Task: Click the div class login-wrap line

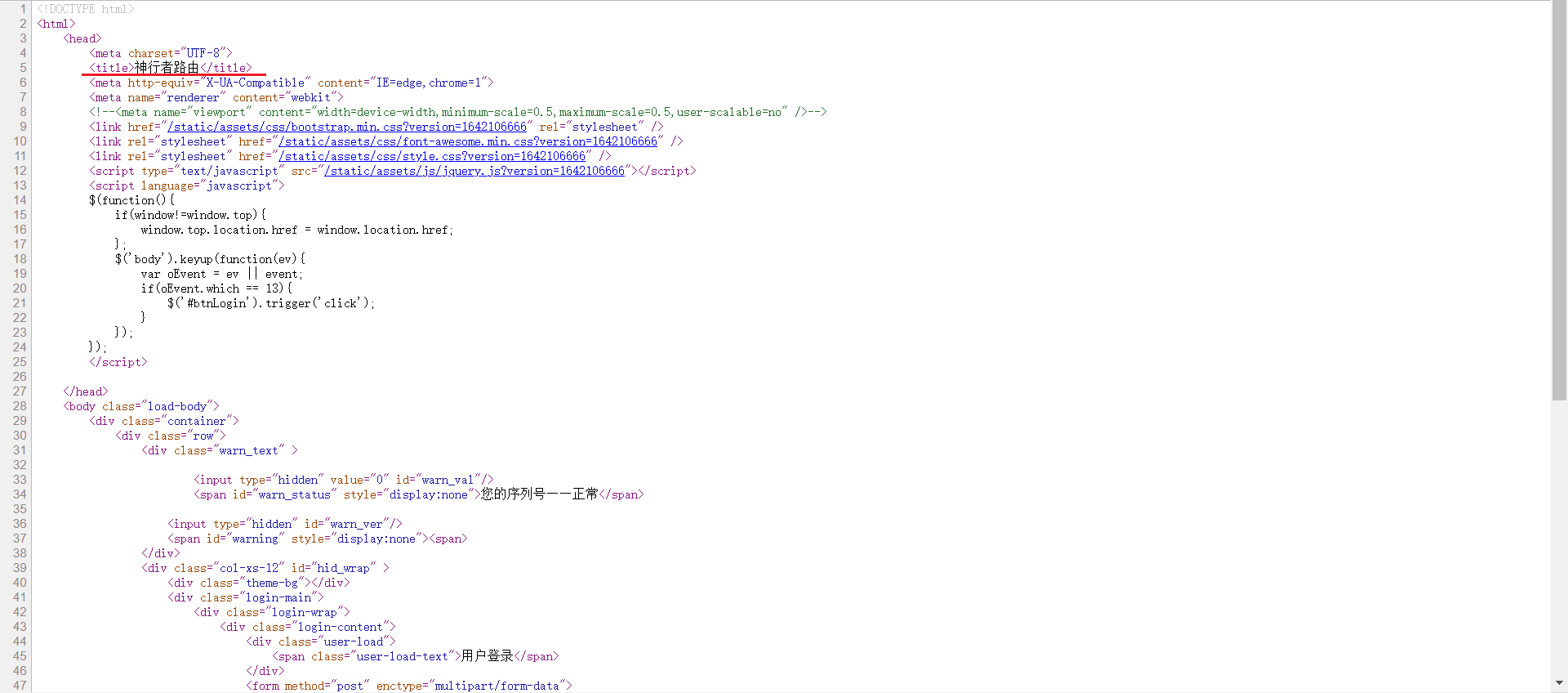Action: point(272,612)
